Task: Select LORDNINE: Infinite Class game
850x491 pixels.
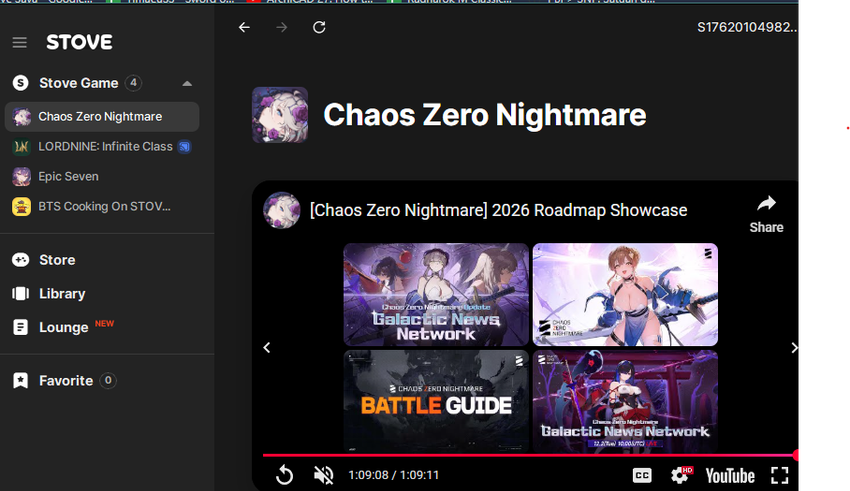Action: coord(102,146)
